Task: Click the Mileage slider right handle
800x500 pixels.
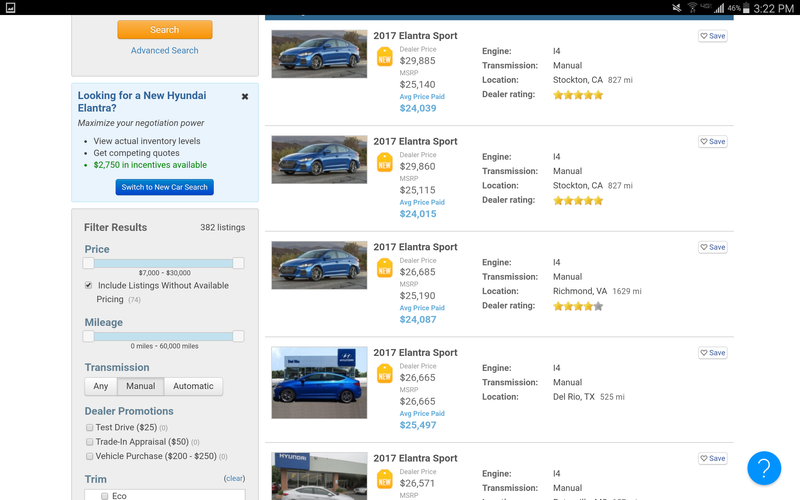Action: pyautogui.click(x=238, y=336)
